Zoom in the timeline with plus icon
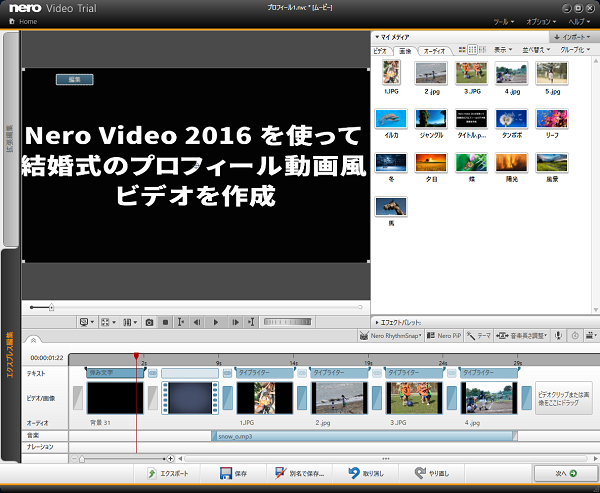The height and width of the screenshot is (493, 600). pos(171,459)
